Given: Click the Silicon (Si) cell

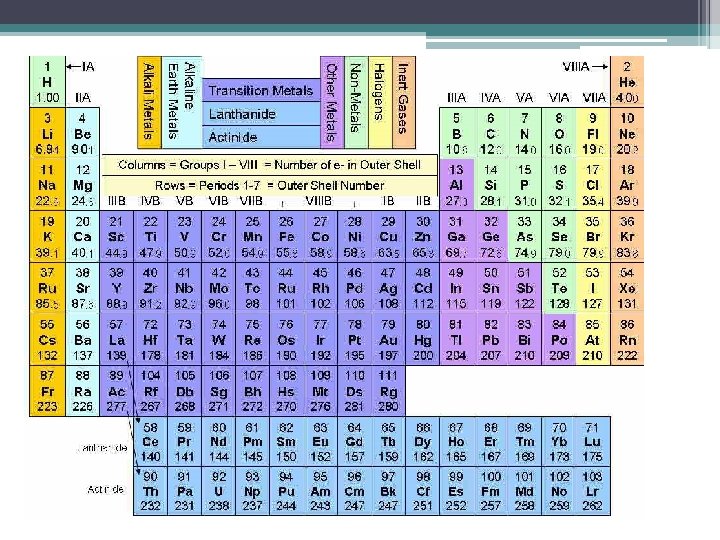Looking at the screenshot, I should coord(491,185).
